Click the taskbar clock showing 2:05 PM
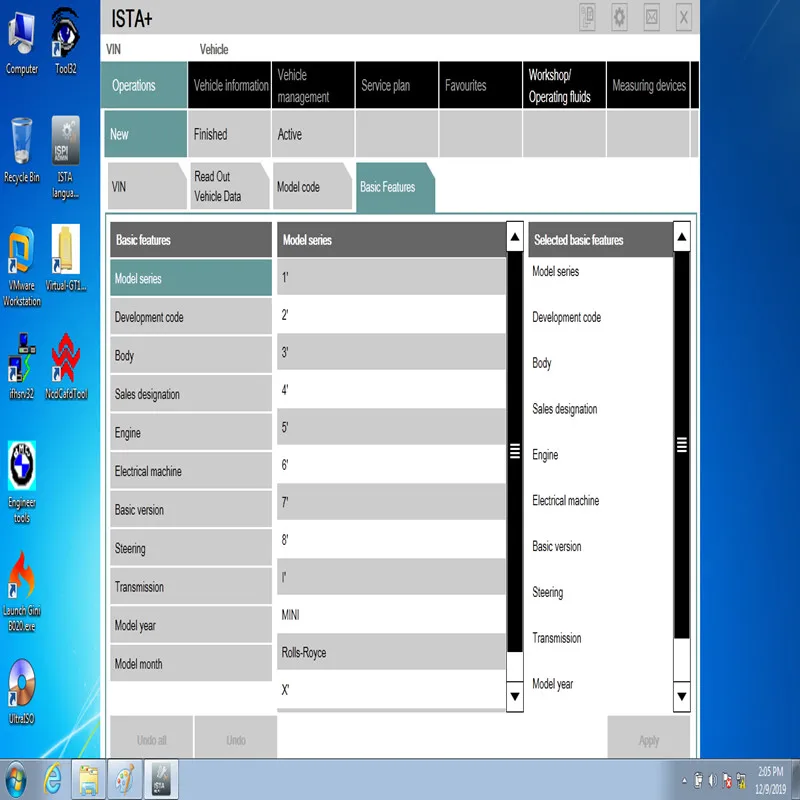The image size is (800, 800). tap(770, 780)
